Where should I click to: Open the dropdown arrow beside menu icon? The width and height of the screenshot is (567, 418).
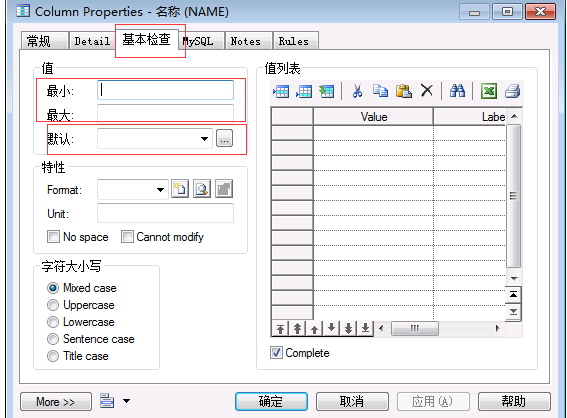[x=126, y=401]
